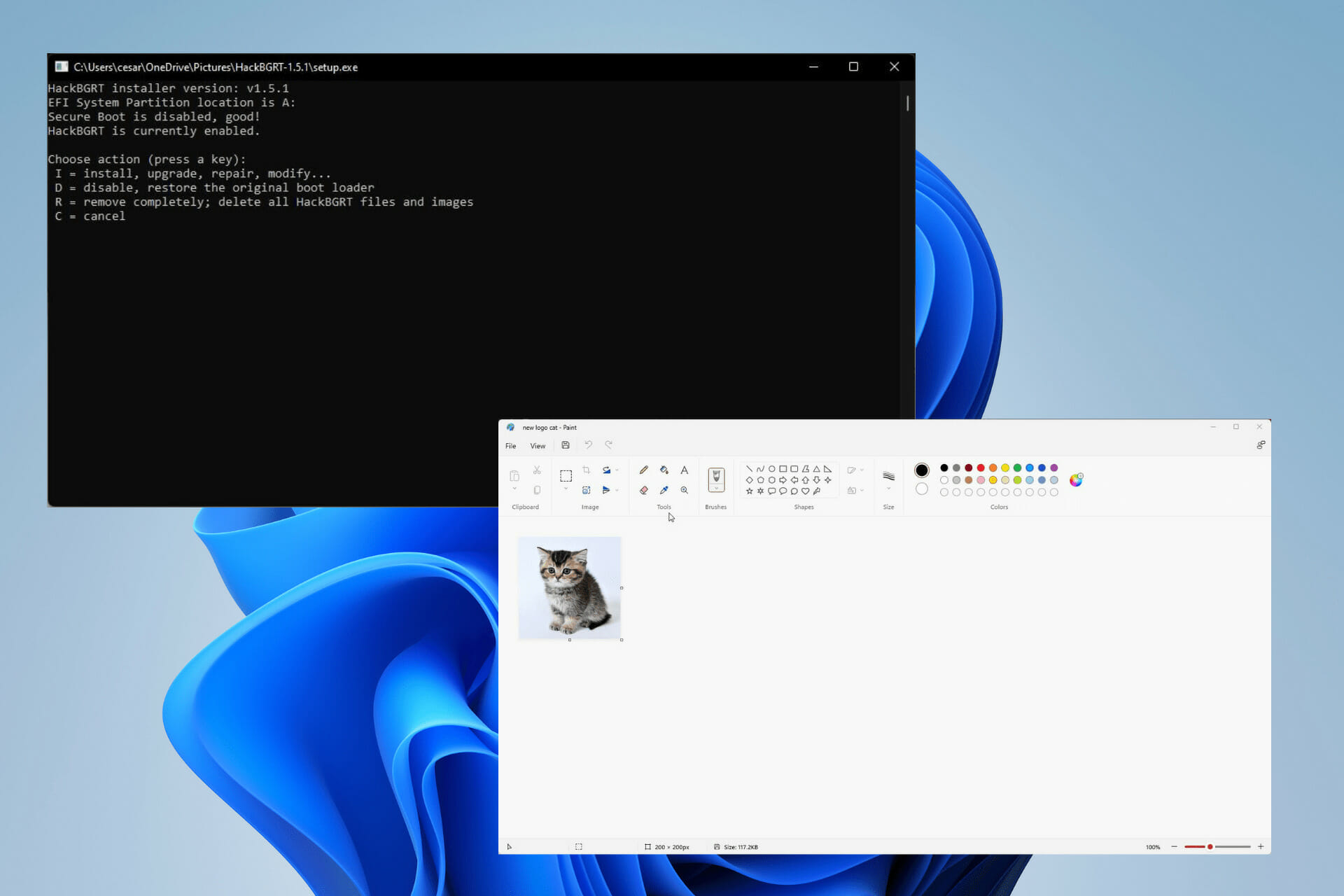Choose the Fill with color bucket
1344x896 pixels.
(x=664, y=470)
